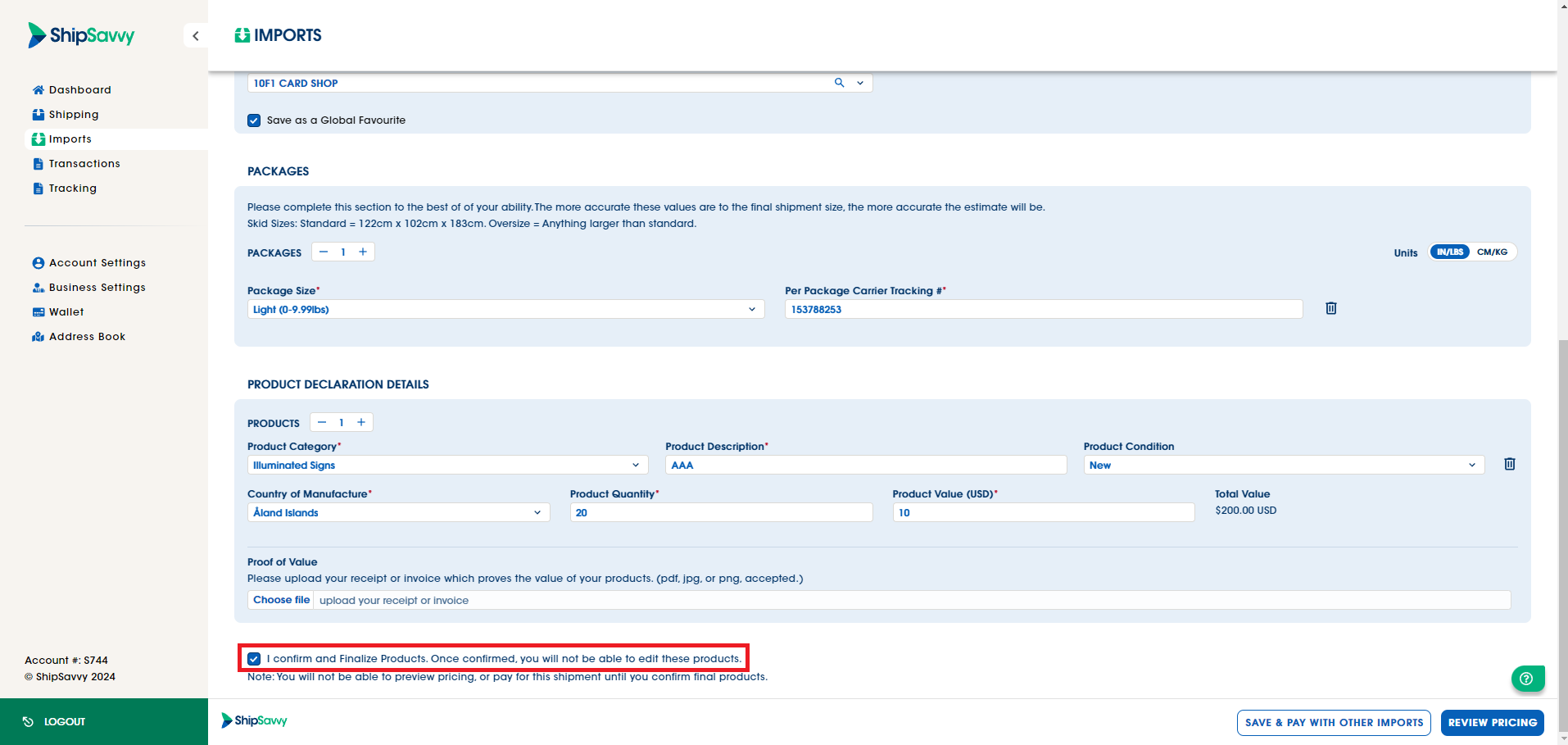Click SAVE & PAY WITH OTHER IMPORTS
1568x745 pixels.
pos(1334,723)
